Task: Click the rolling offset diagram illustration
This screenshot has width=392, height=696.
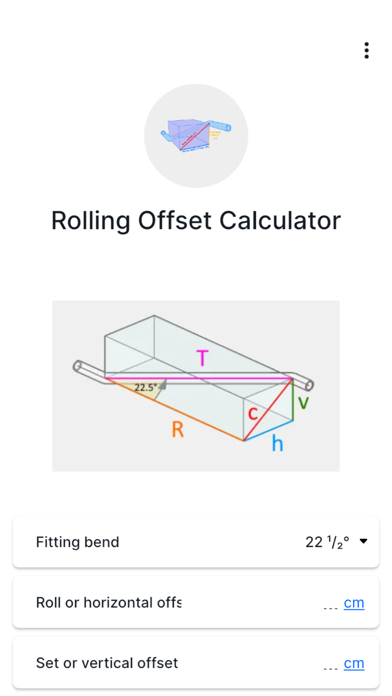Action: [x=196, y=386]
